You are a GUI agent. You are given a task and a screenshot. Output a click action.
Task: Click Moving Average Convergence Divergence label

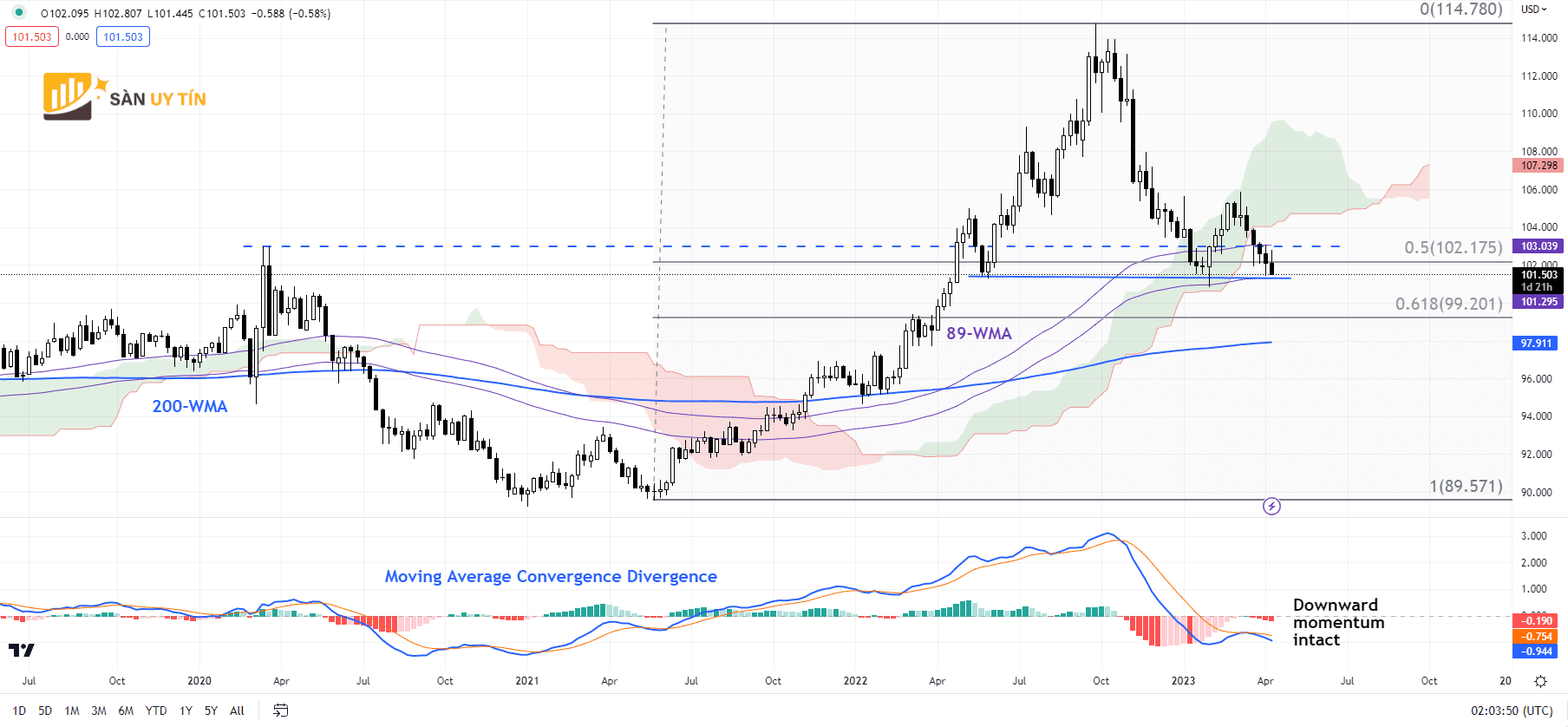point(551,577)
